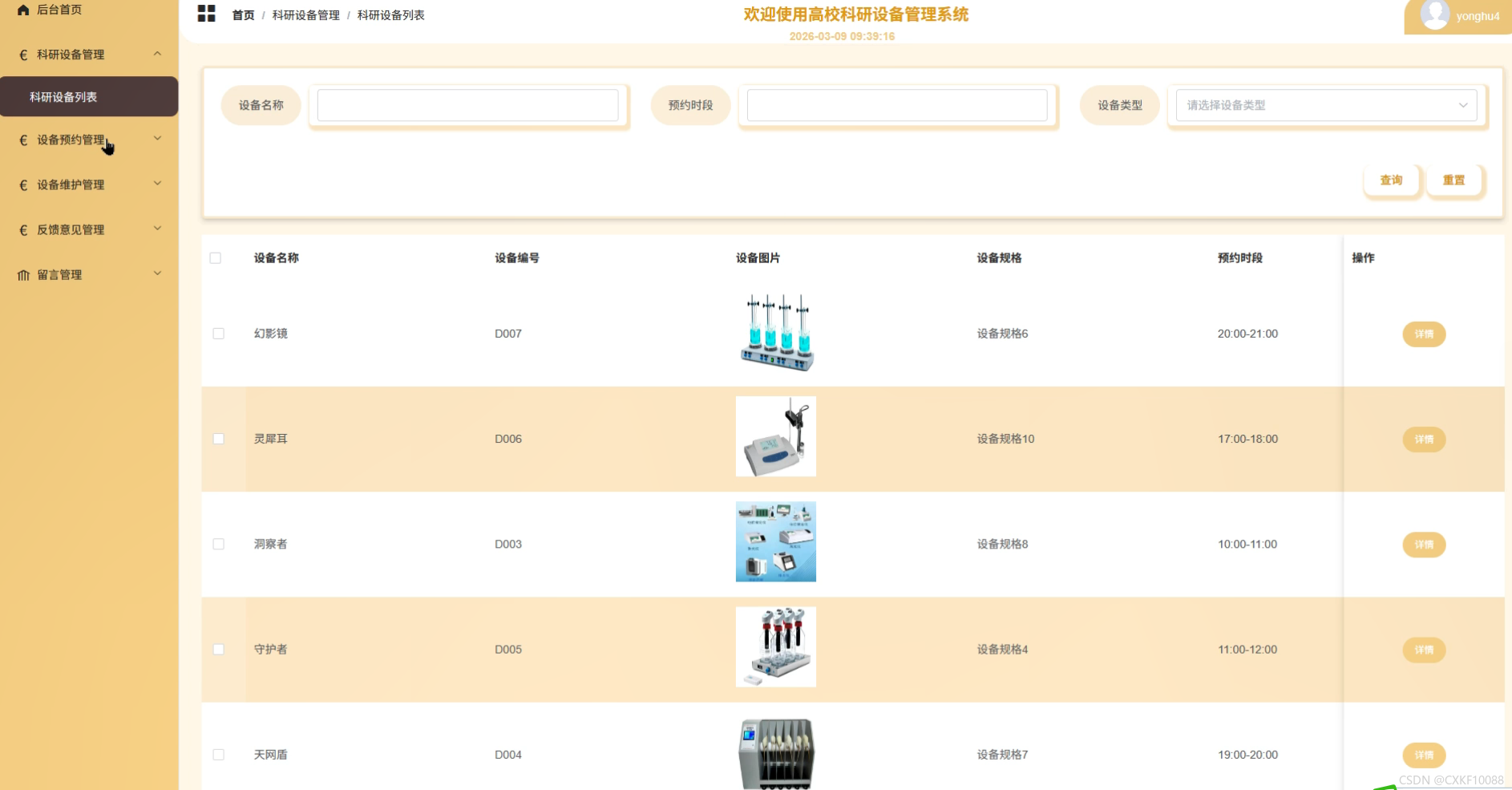
Task: Click the euro icon beside 反馈意见管理
Action: (x=23, y=230)
